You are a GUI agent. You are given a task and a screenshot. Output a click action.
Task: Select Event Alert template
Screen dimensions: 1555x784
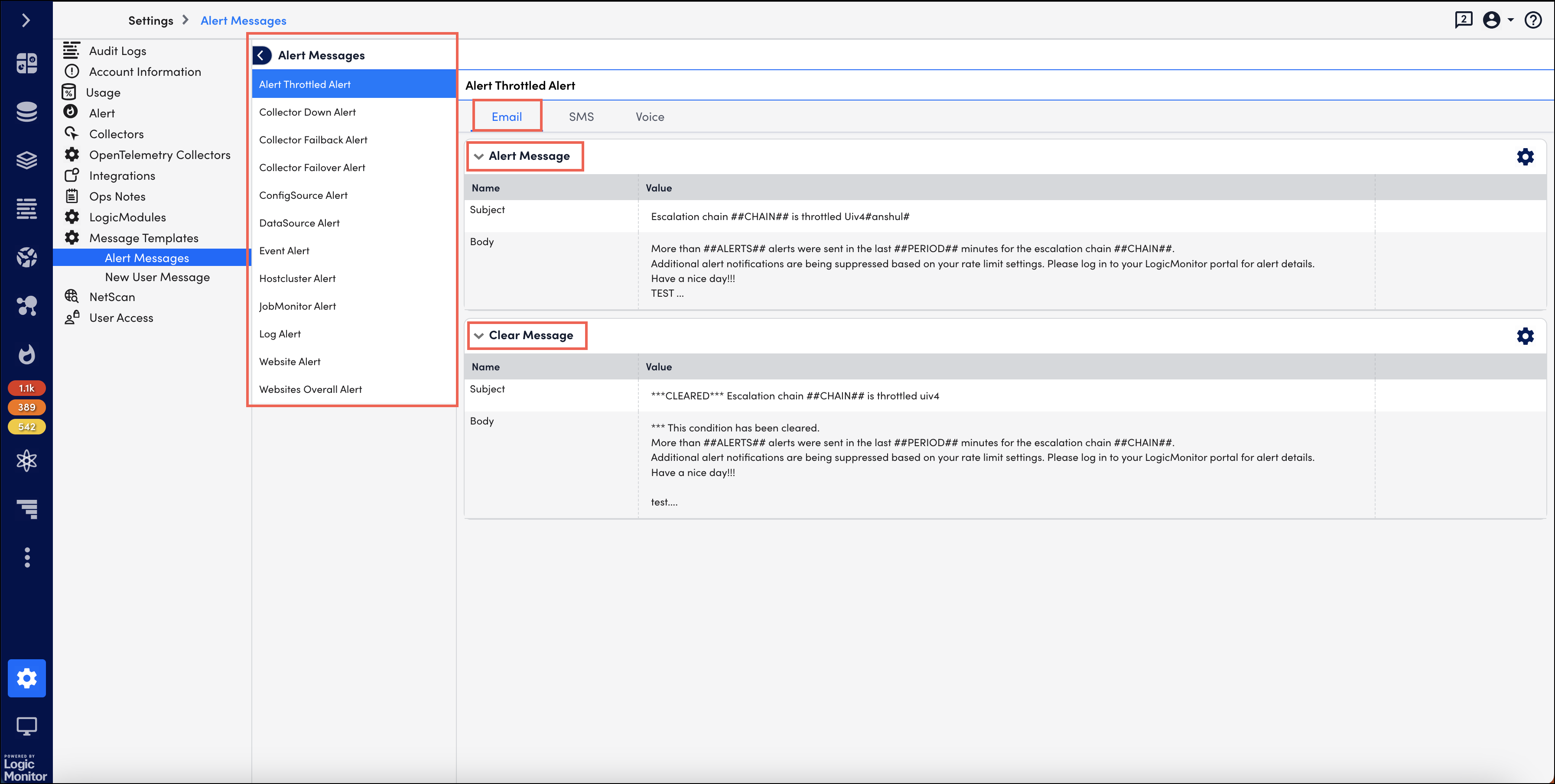(x=353, y=250)
